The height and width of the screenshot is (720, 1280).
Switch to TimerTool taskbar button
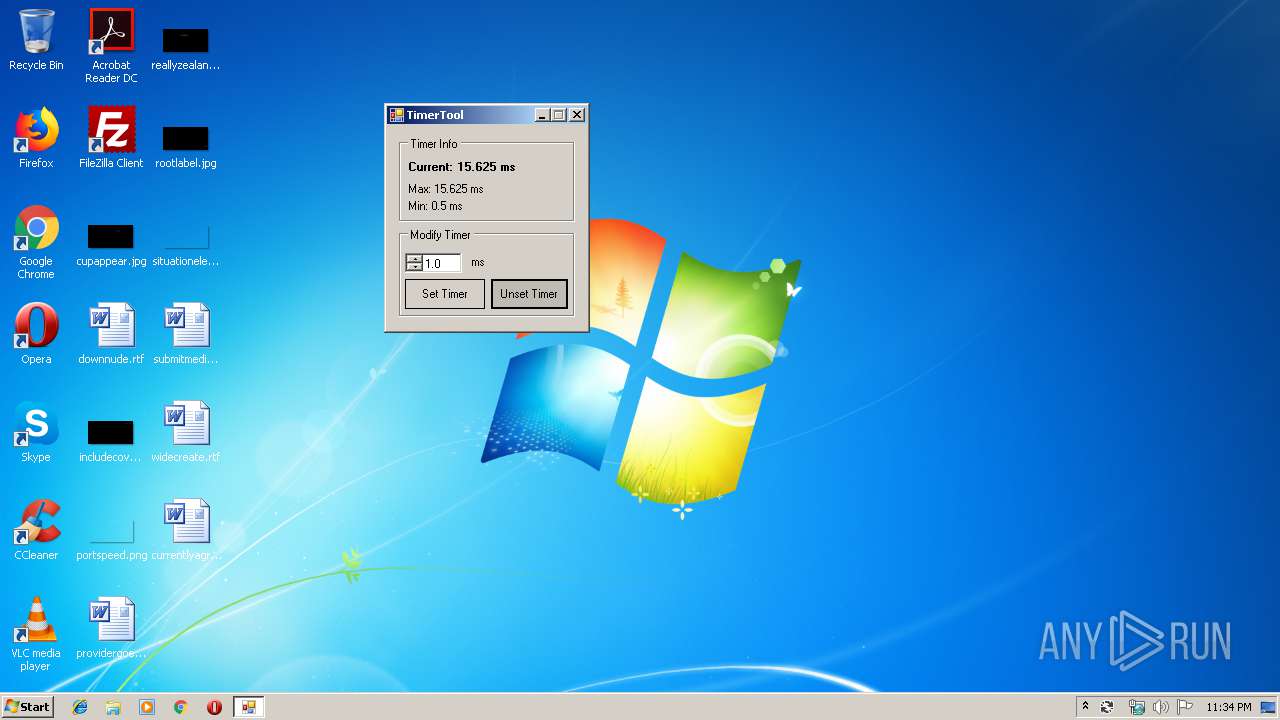click(248, 707)
